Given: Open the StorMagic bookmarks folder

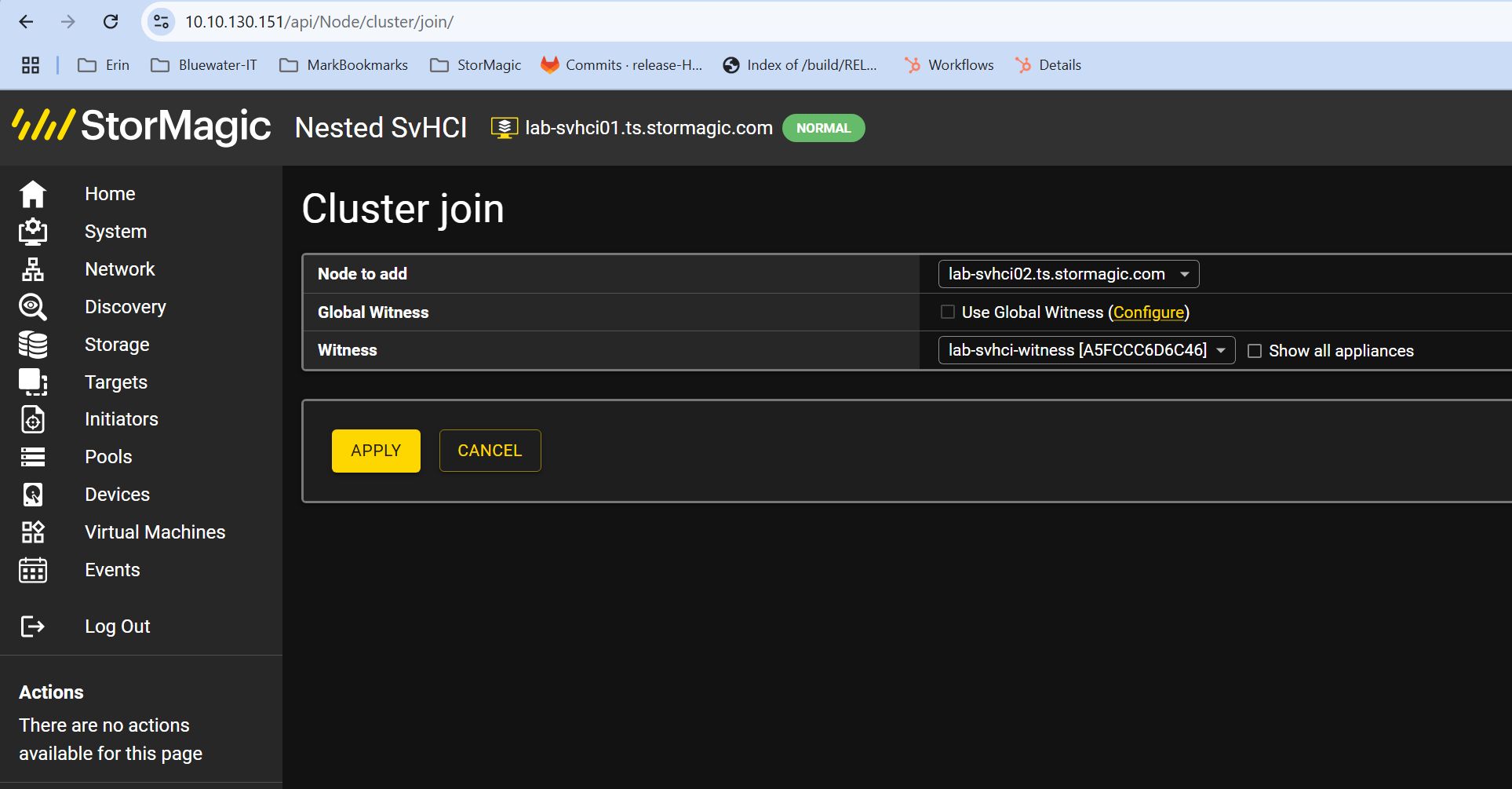Looking at the screenshot, I should pyautogui.click(x=475, y=65).
